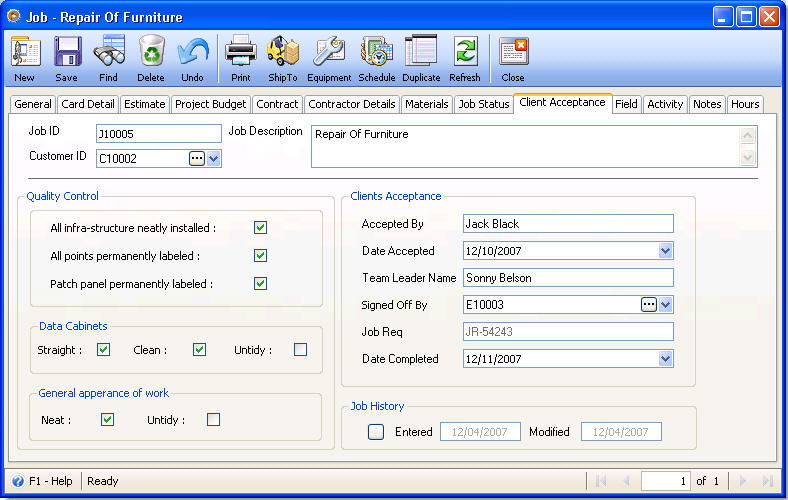Viewport: 788px width, 500px height.
Task: Select the Contract tab
Action: pyautogui.click(x=277, y=105)
